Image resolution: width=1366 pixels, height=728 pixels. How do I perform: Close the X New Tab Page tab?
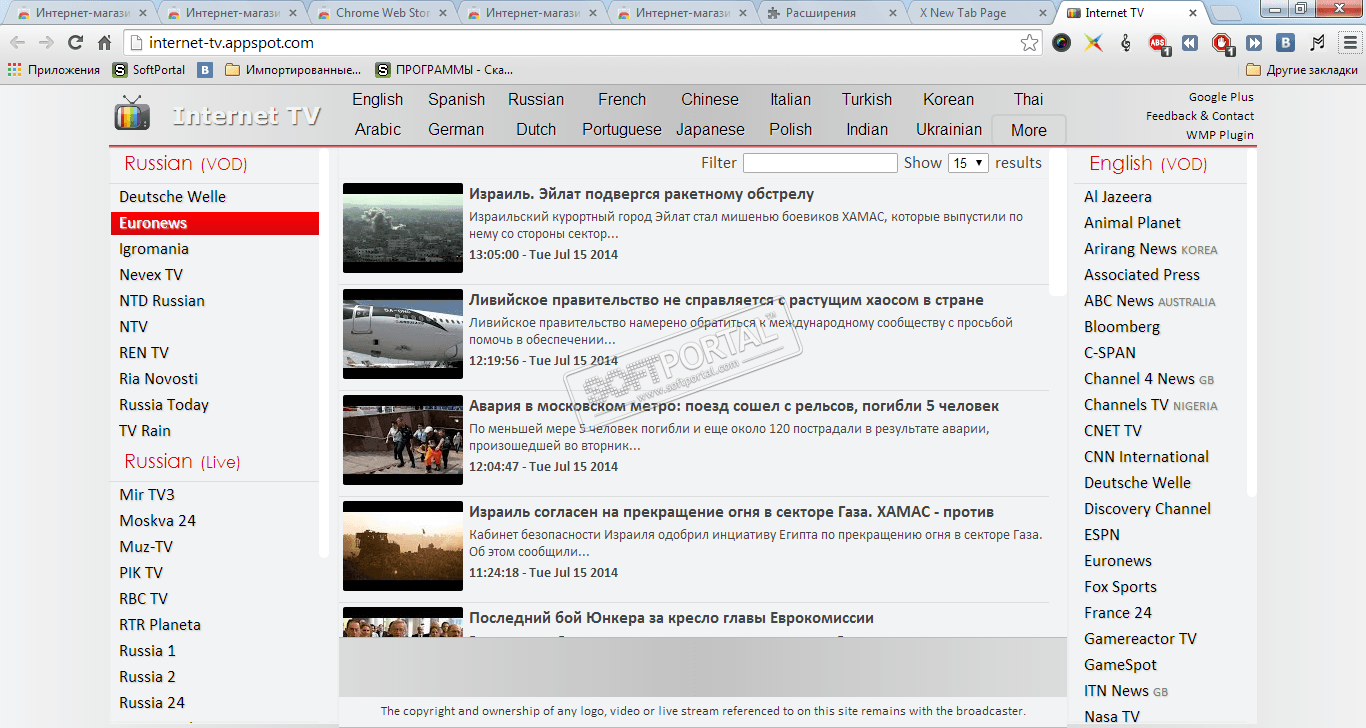(x=1042, y=13)
